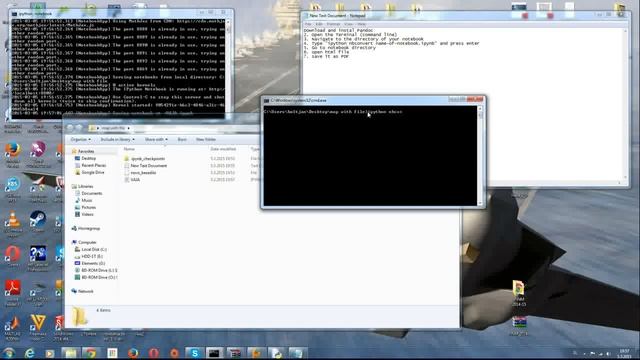Select Libraries in navigation pane
640x360 pixels.
tap(85, 187)
